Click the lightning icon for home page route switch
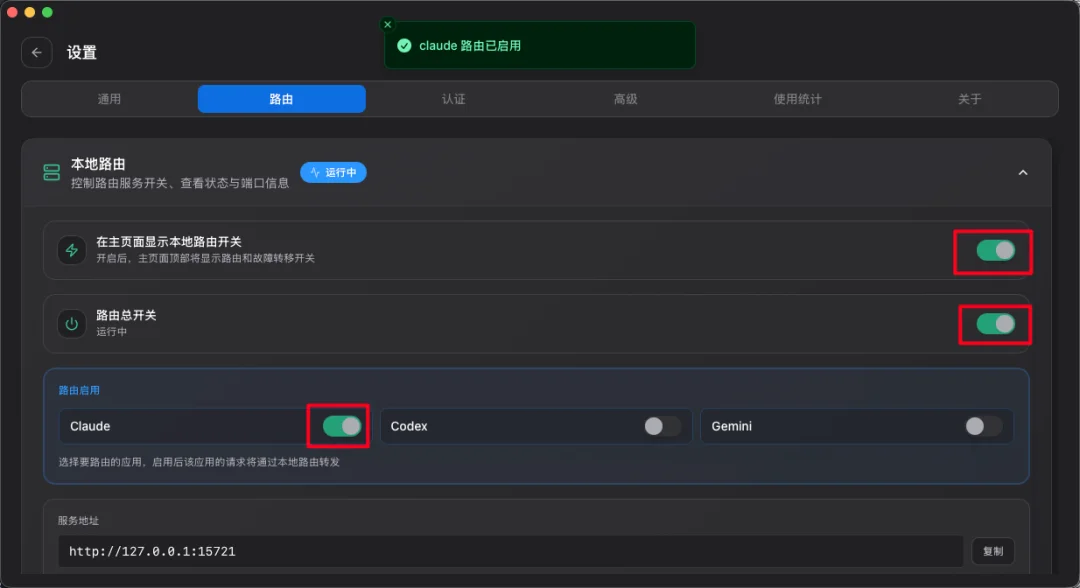This screenshot has height=588, width=1080. [70, 248]
